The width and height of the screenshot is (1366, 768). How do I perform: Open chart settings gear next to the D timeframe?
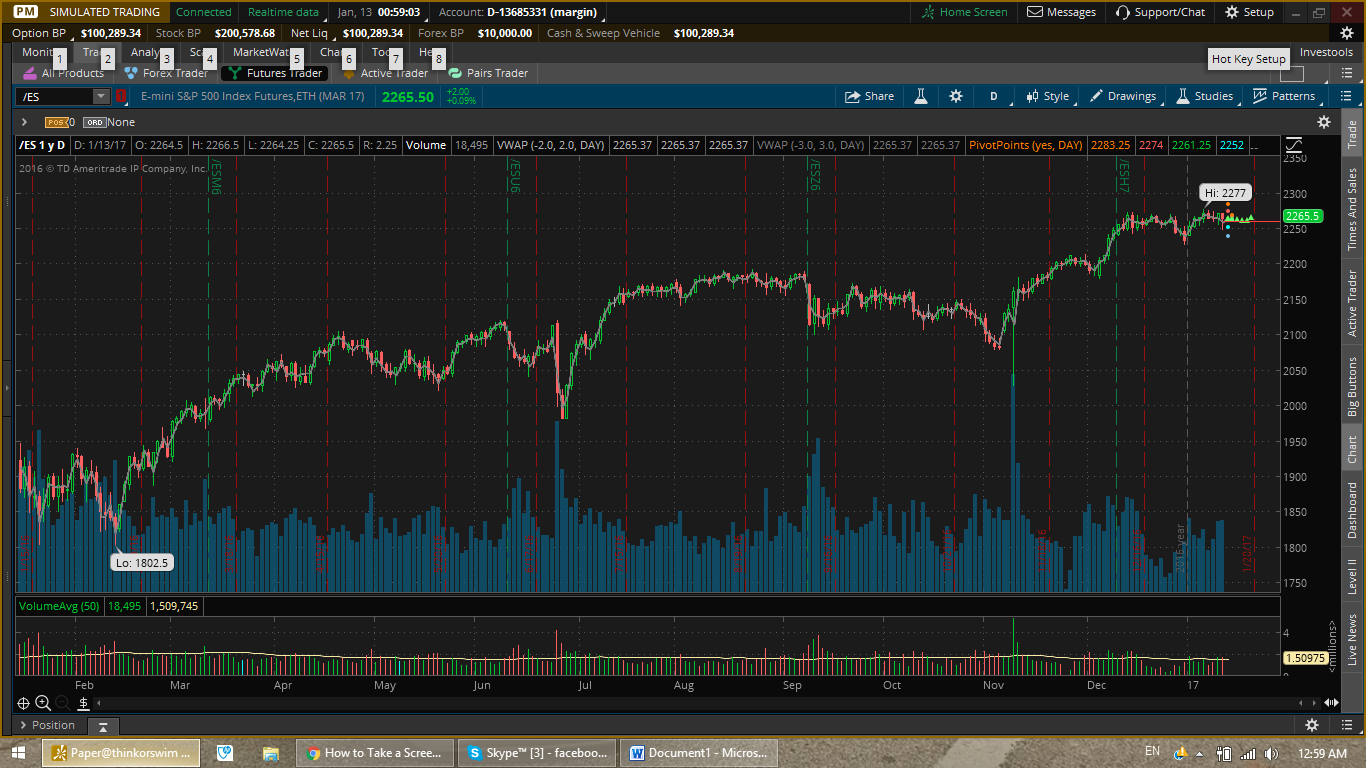(x=956, y=96)
